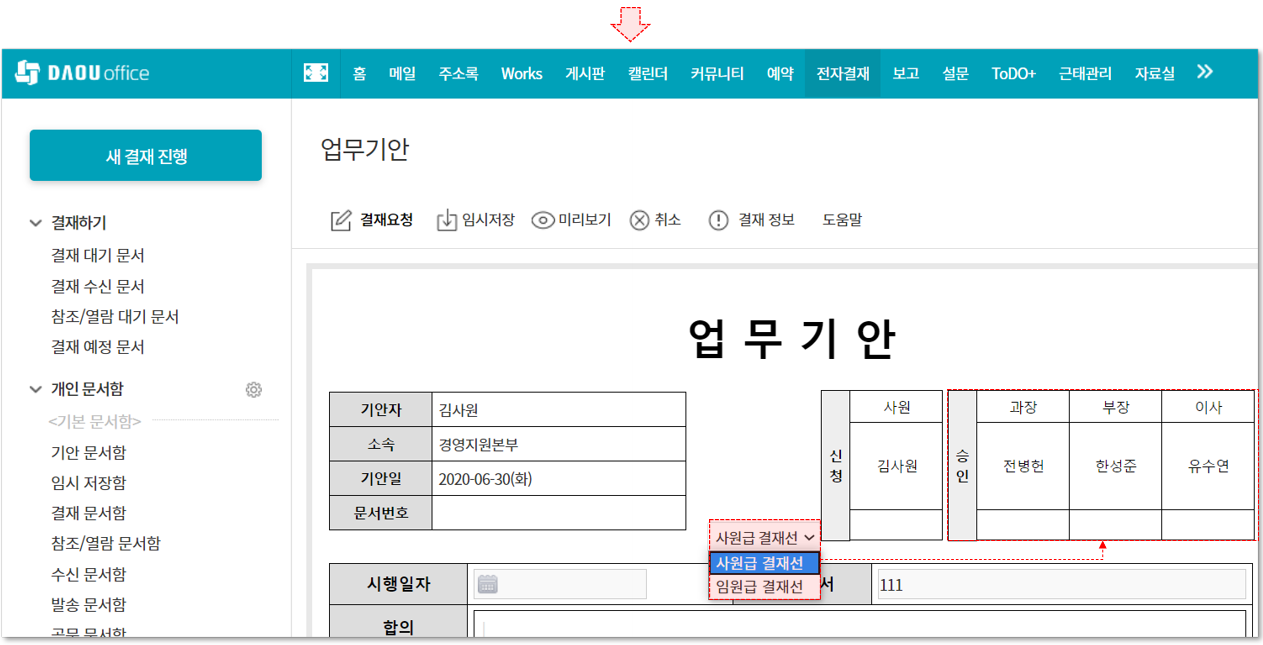Viewport: 1263px width, 645px height.
Task: Open 결재 정보 info icon
Action: tap(718, 220)
